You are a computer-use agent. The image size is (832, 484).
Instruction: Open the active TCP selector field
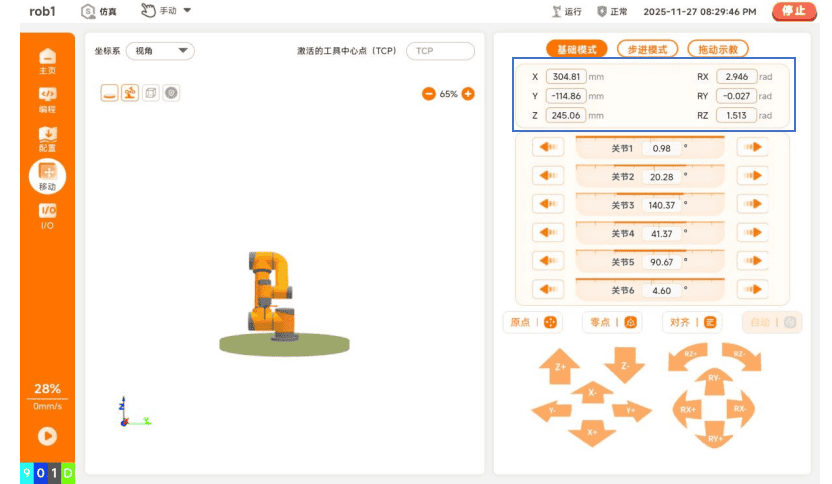click(x=440, y=51)
